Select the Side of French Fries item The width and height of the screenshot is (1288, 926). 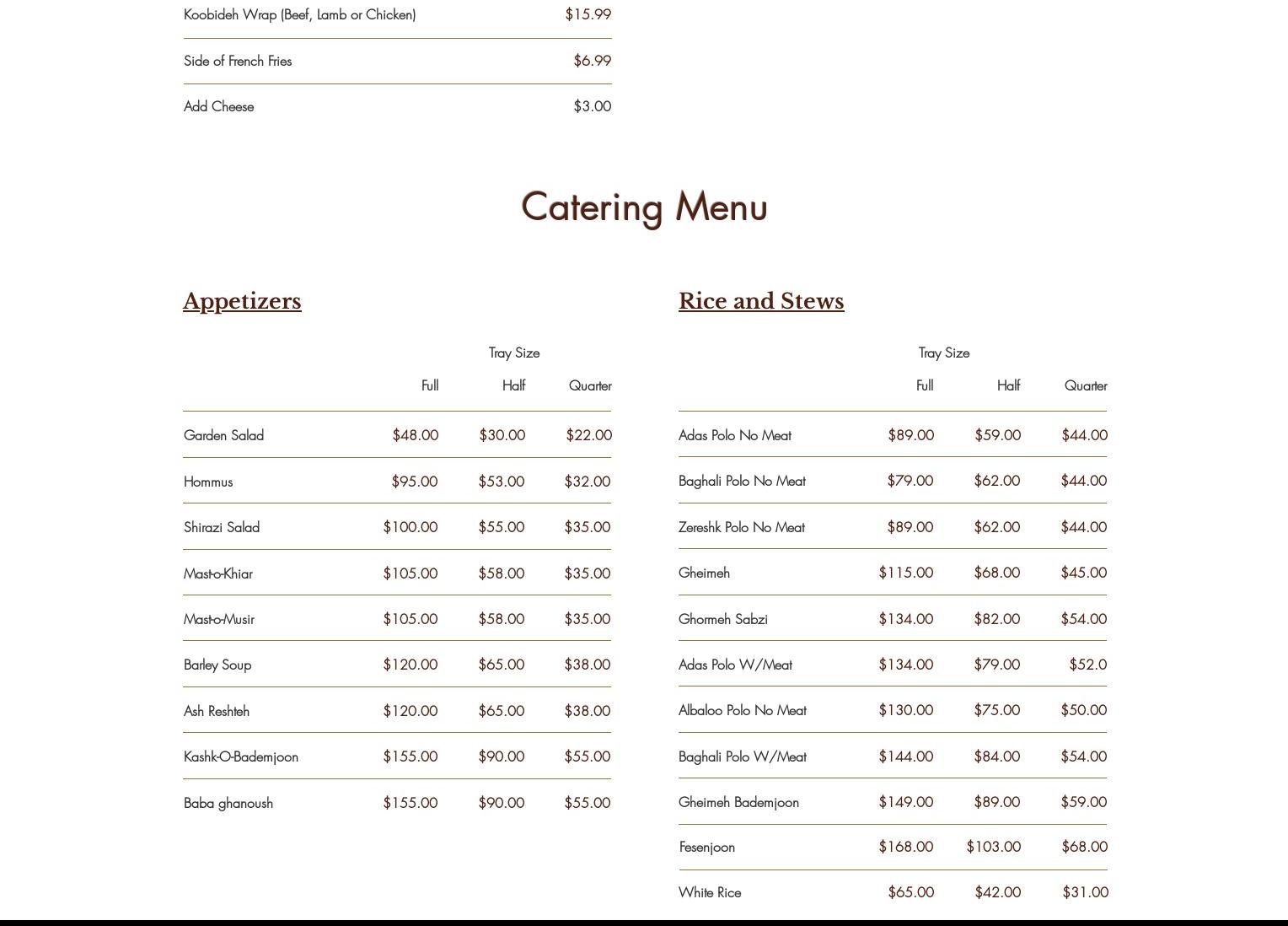tap(238, 61)
